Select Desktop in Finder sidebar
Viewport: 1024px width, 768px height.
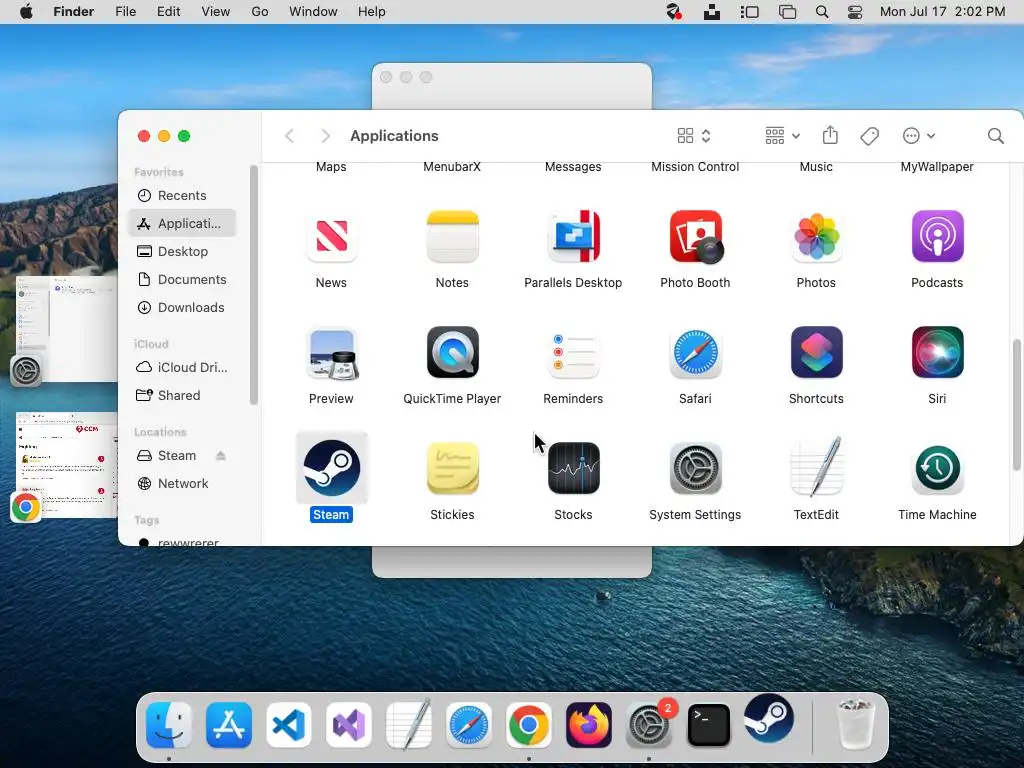(x=182, y=251)
